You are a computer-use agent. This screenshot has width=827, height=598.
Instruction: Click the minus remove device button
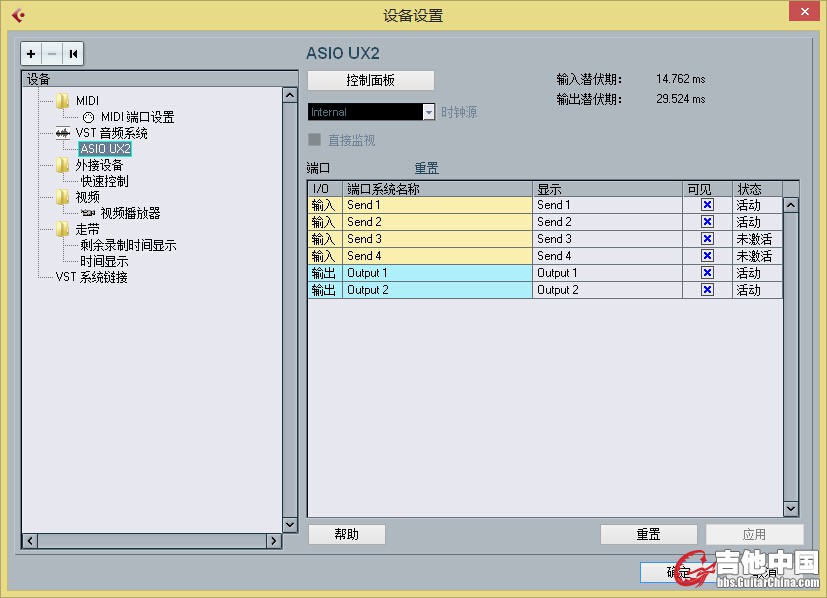(52, 53)
